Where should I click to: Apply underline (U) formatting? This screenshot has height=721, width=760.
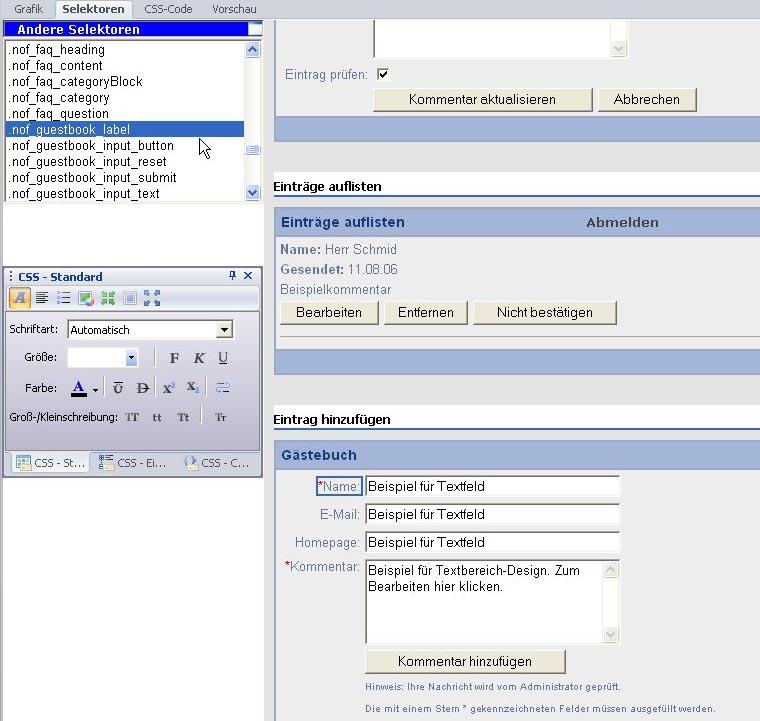coord(222,358)
